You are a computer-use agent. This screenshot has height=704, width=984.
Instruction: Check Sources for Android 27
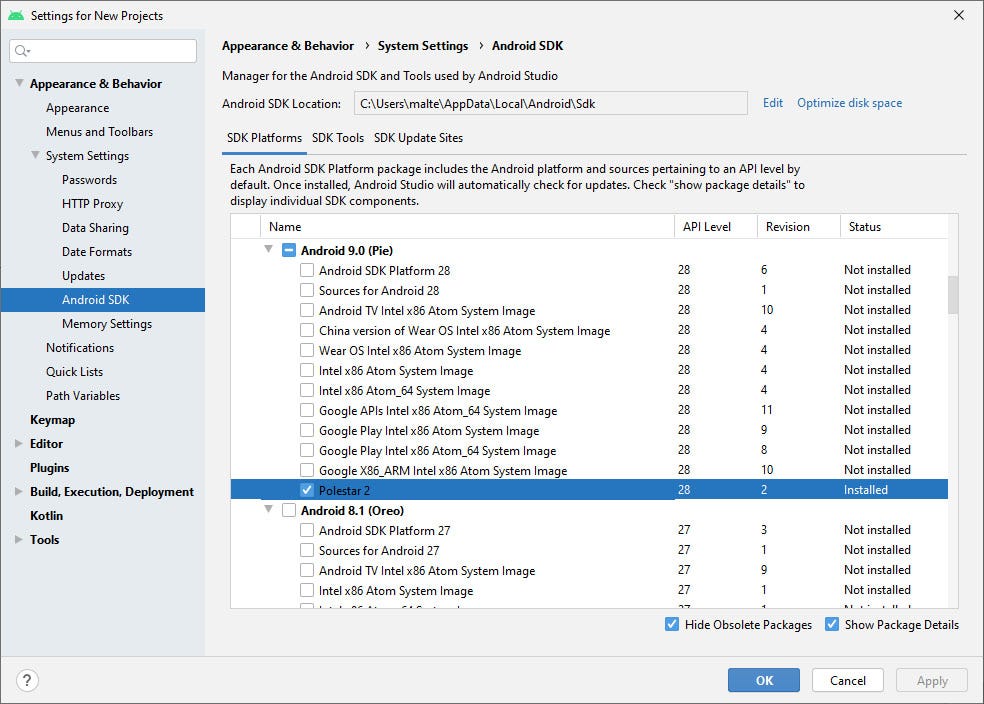pos(307,550)
